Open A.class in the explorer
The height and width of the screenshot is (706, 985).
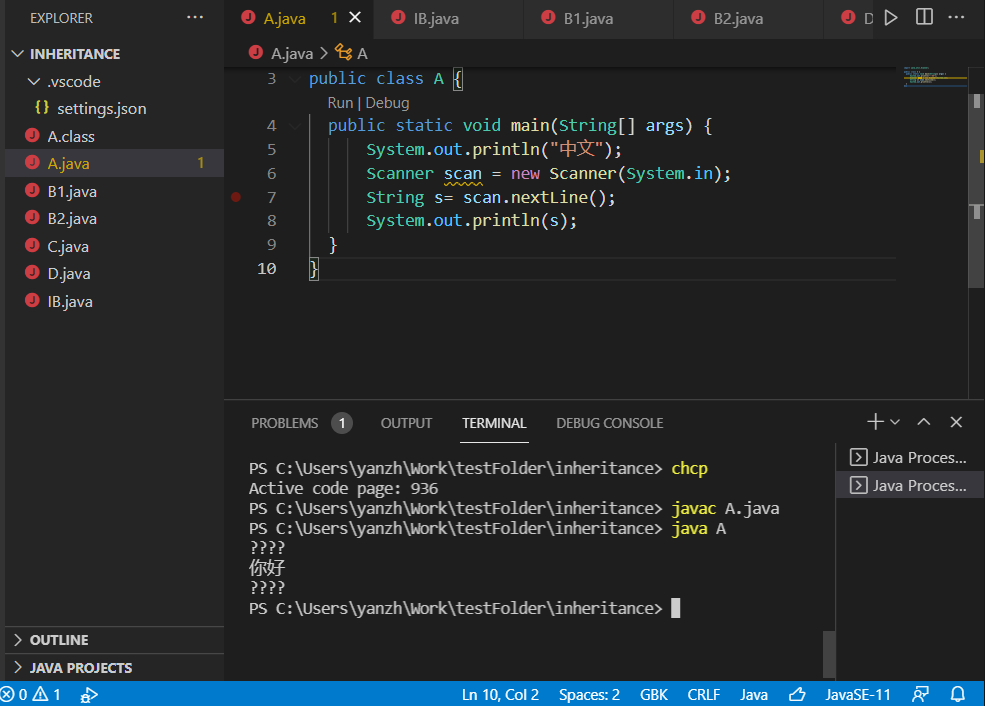[114, 136]
